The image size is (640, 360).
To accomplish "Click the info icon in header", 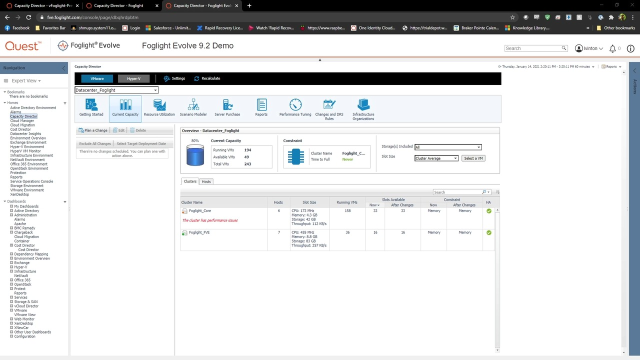I will point(631,49).
